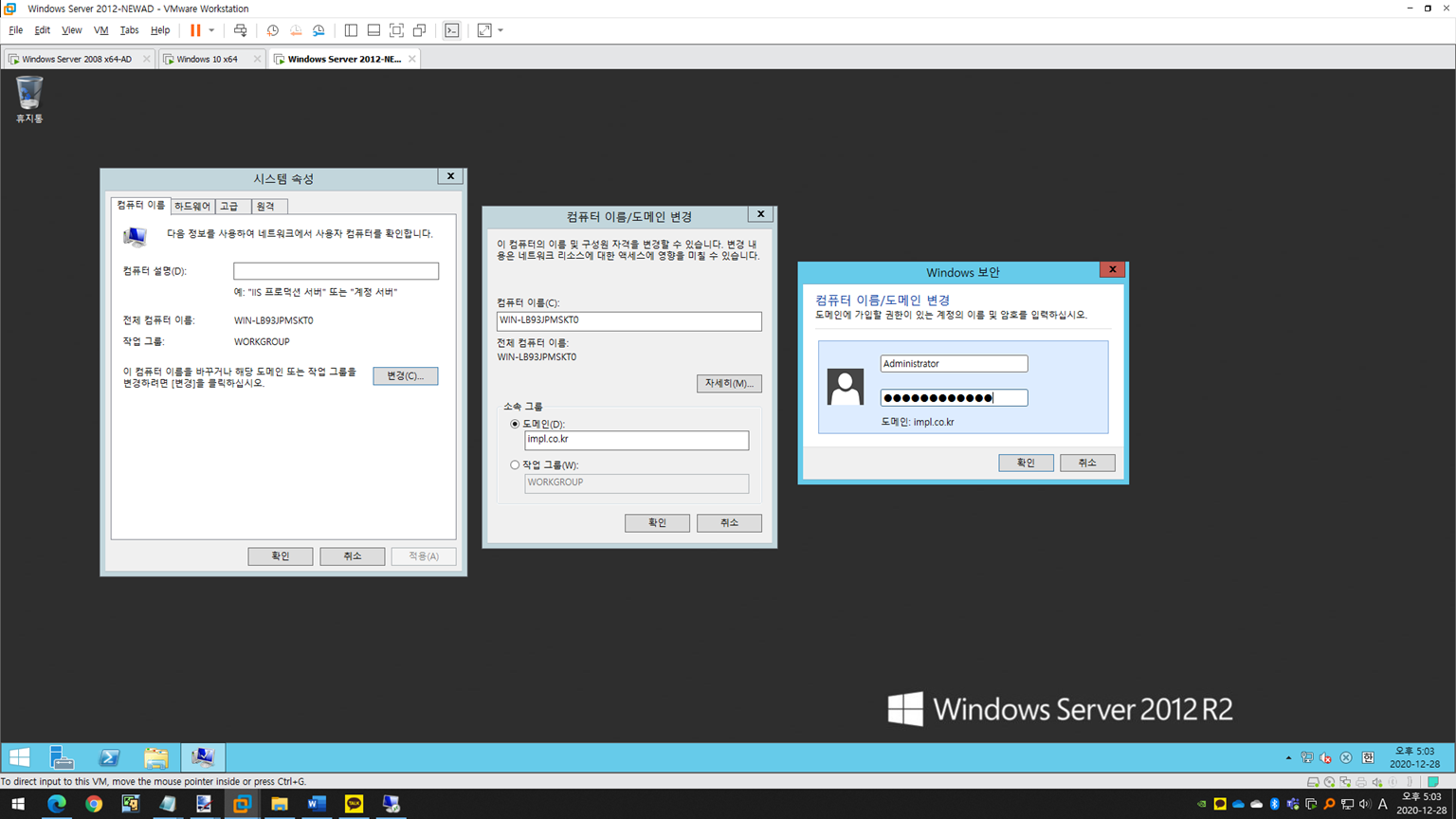The width and height of the screenshot is (1456, 819).
Task: Click the 자세히(M)... button
Action: pos(729,384)
